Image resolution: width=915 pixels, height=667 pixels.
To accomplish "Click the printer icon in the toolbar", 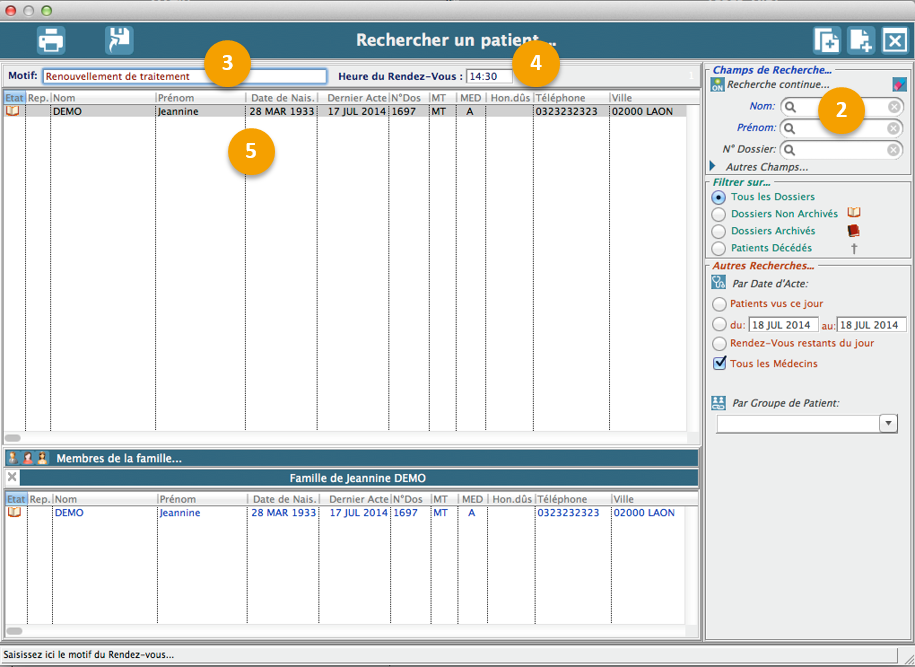I will coord(51,40).
